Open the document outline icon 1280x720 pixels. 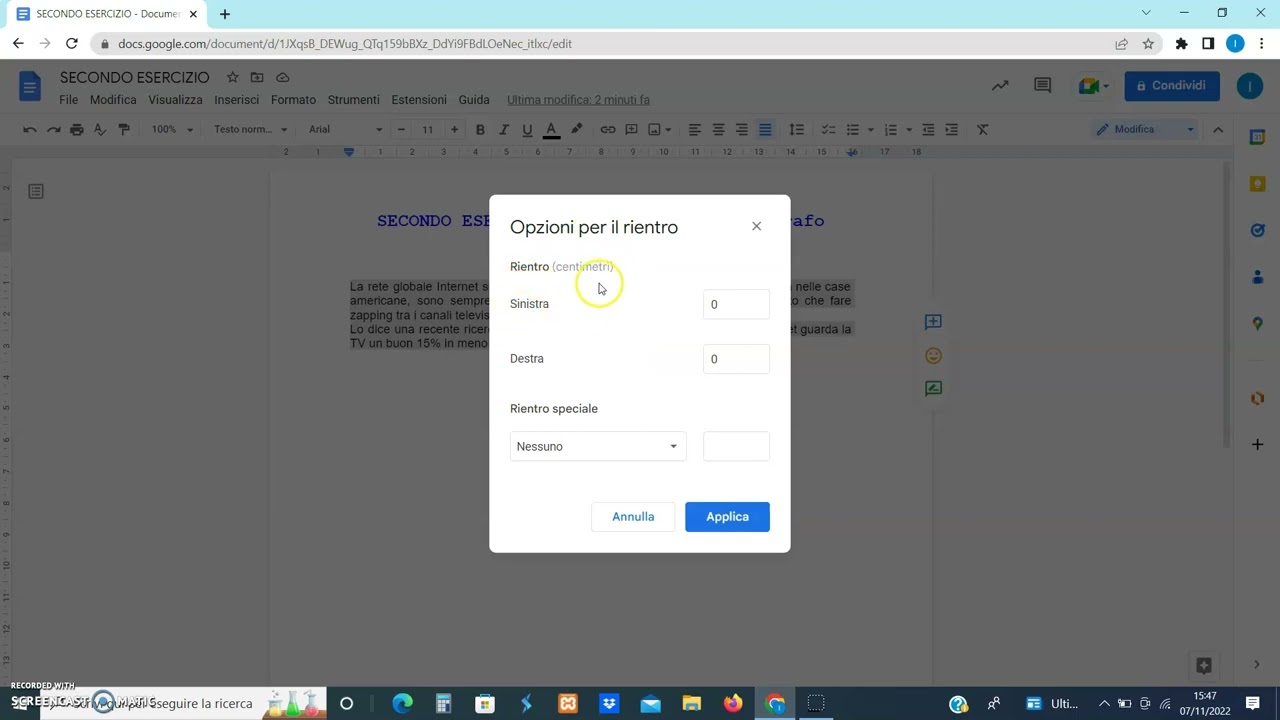click(36, 191)
